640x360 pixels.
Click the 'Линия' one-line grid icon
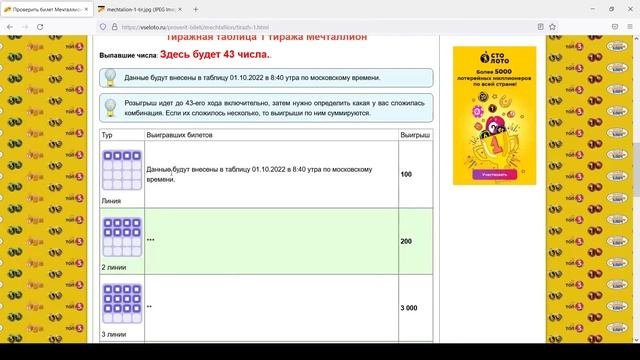[x=122, y=170]
